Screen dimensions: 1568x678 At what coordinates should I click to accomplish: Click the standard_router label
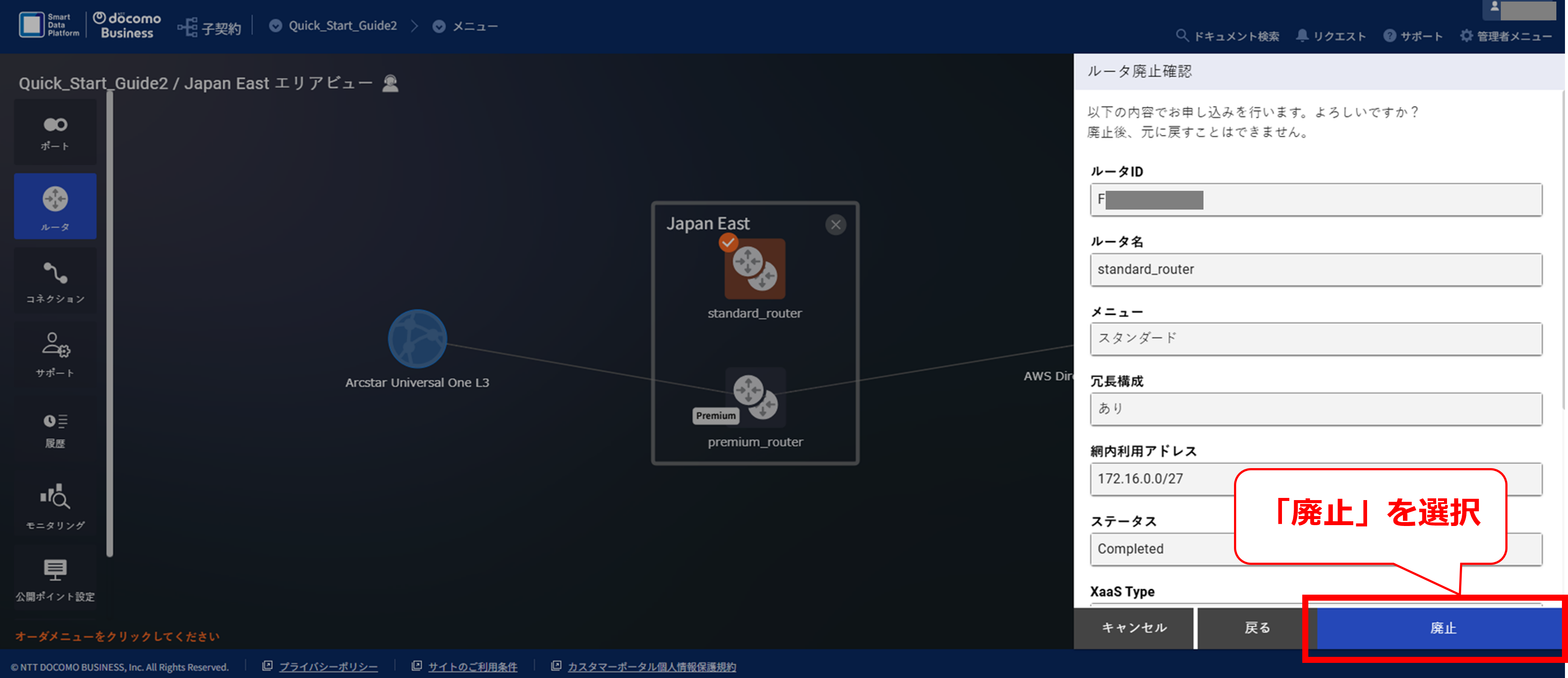coord(754,313)
